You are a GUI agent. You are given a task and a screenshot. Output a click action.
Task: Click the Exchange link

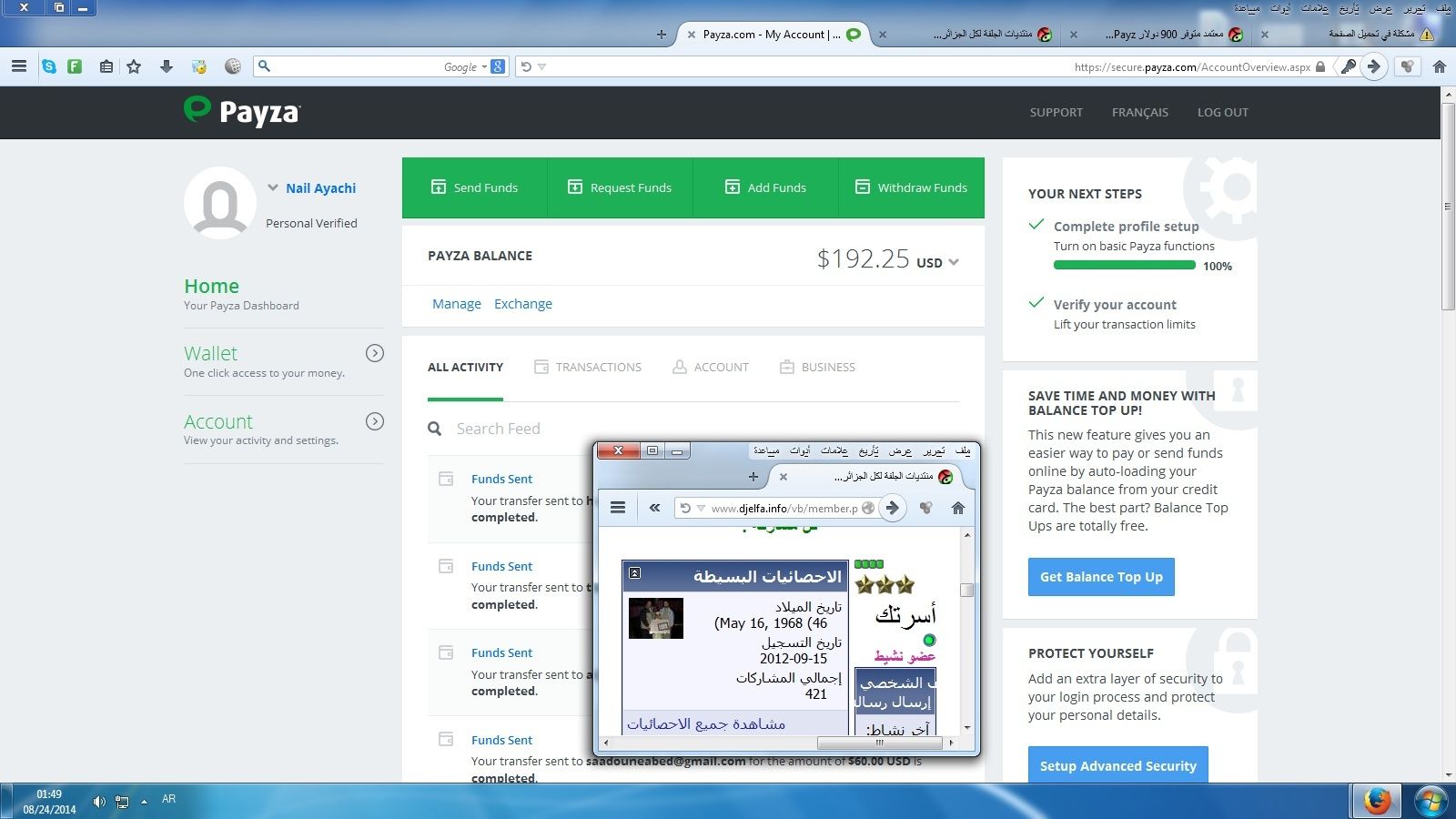click(523, 304)
